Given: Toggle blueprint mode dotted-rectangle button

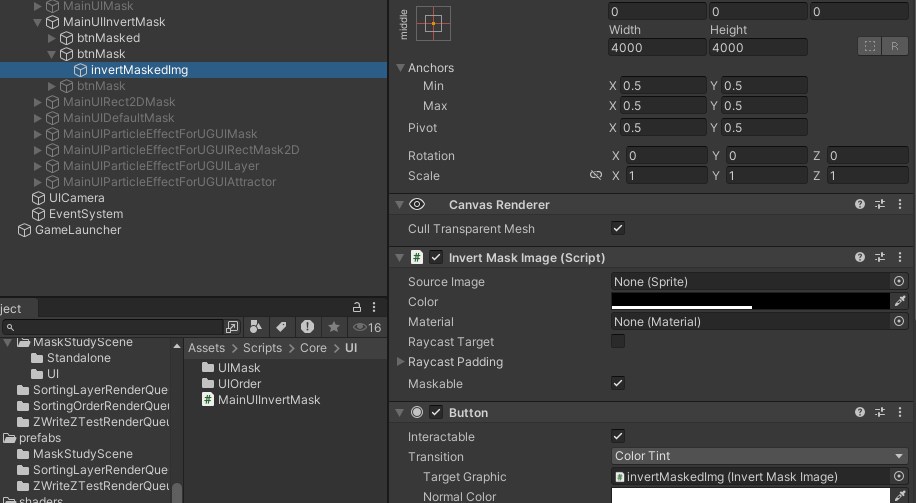Looking at the screenshot, I should 869,46.
